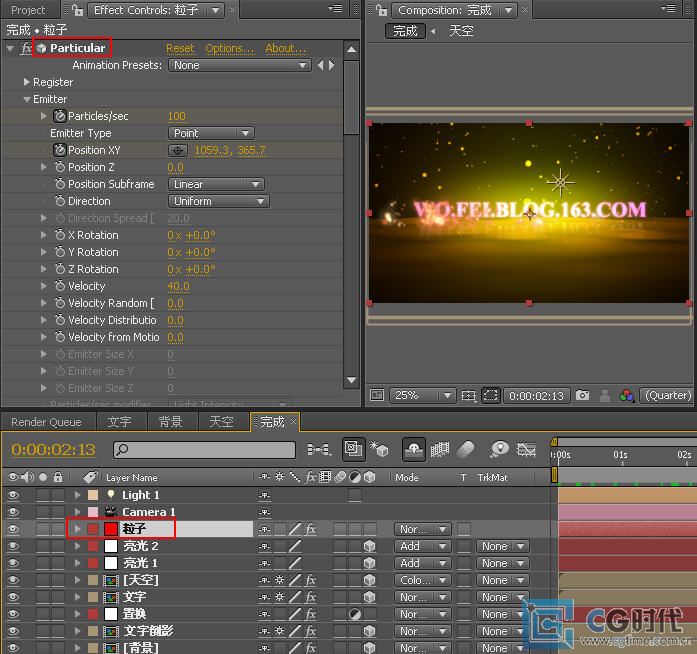
Task: Switch to the Project panel tab
Action: click(28, 10)
